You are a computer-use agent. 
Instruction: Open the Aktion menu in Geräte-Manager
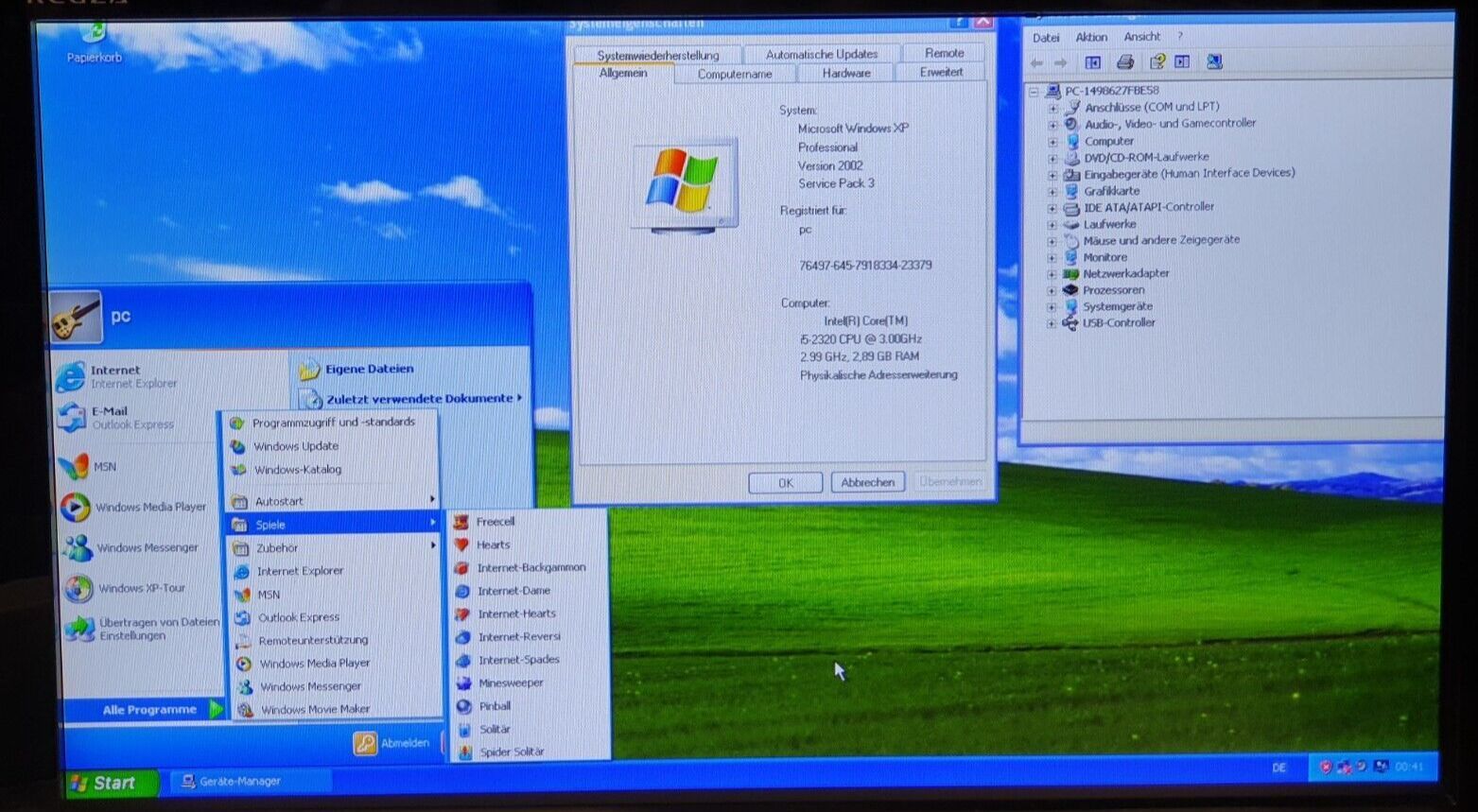tap(1091, 37)
